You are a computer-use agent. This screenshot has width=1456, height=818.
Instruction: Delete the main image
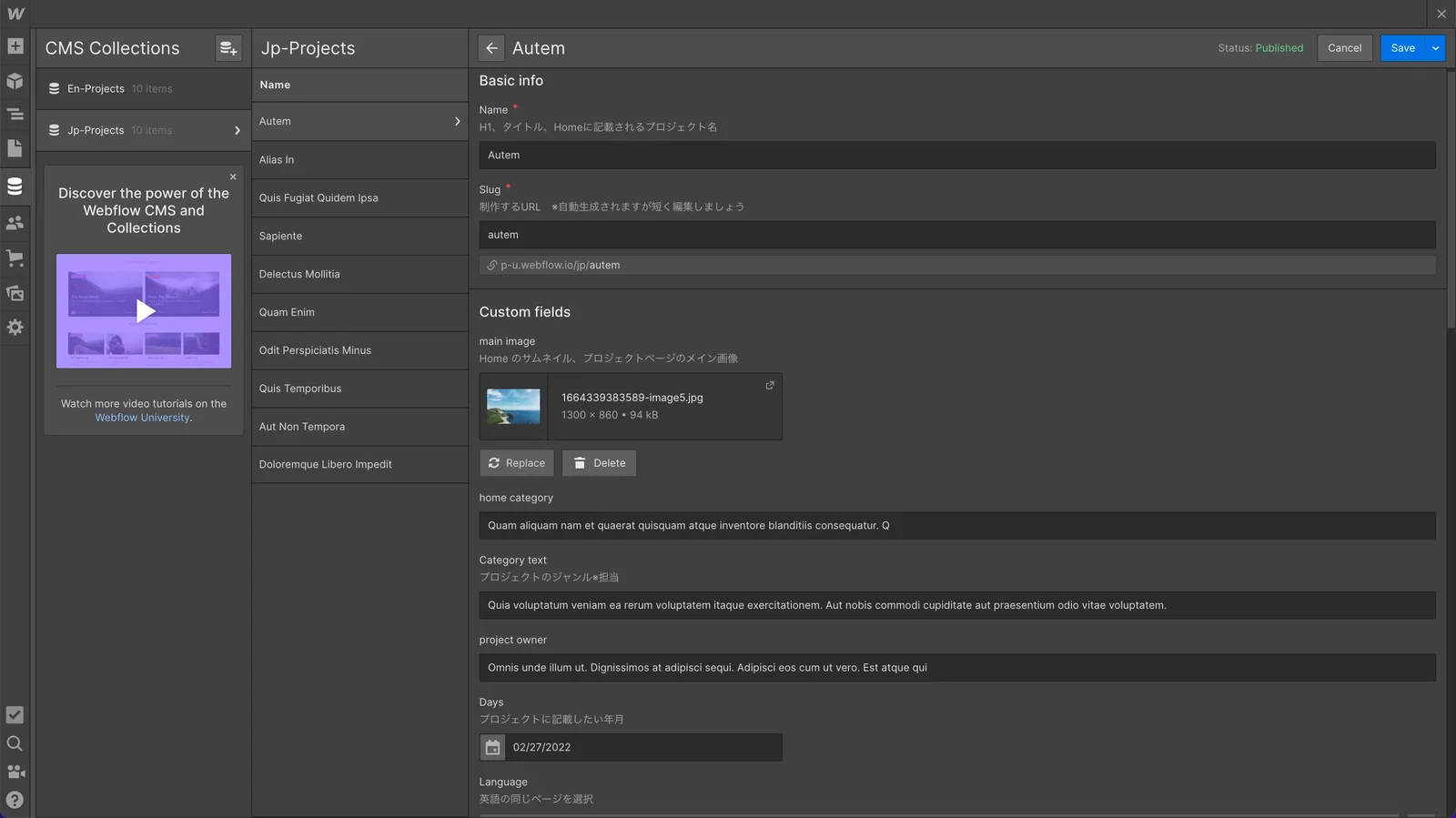click(599, 463)
